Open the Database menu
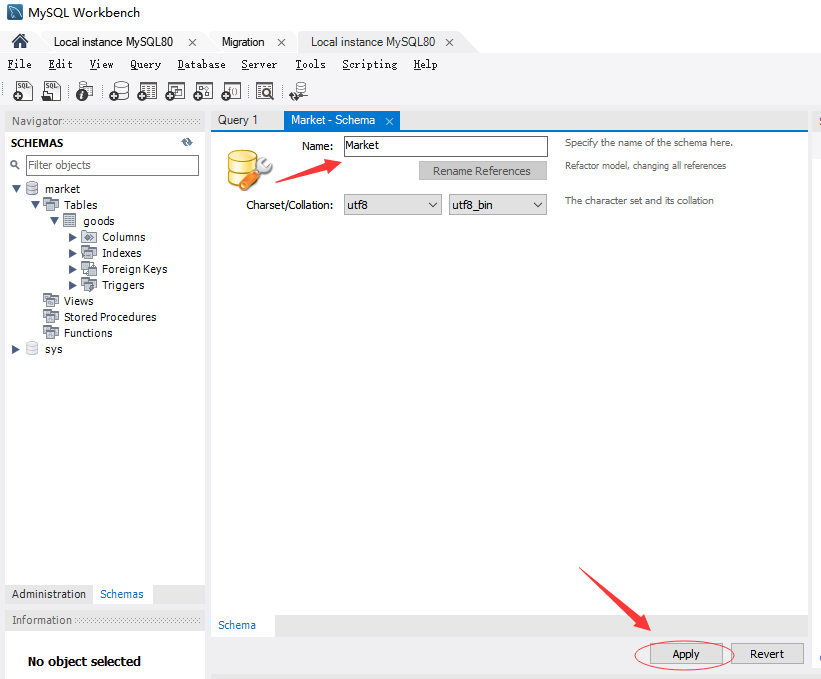821x679 pixels. tap(202, 64)
